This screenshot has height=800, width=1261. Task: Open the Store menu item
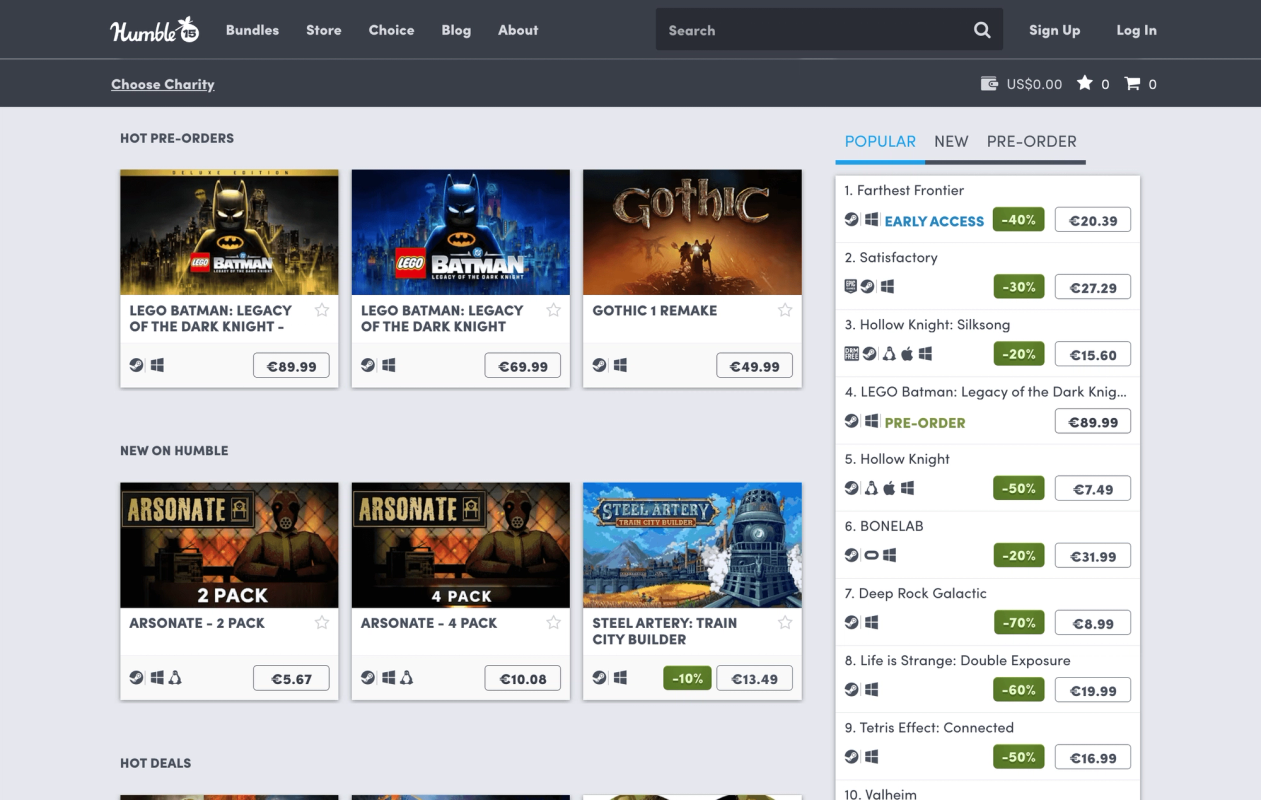[324, 30]
